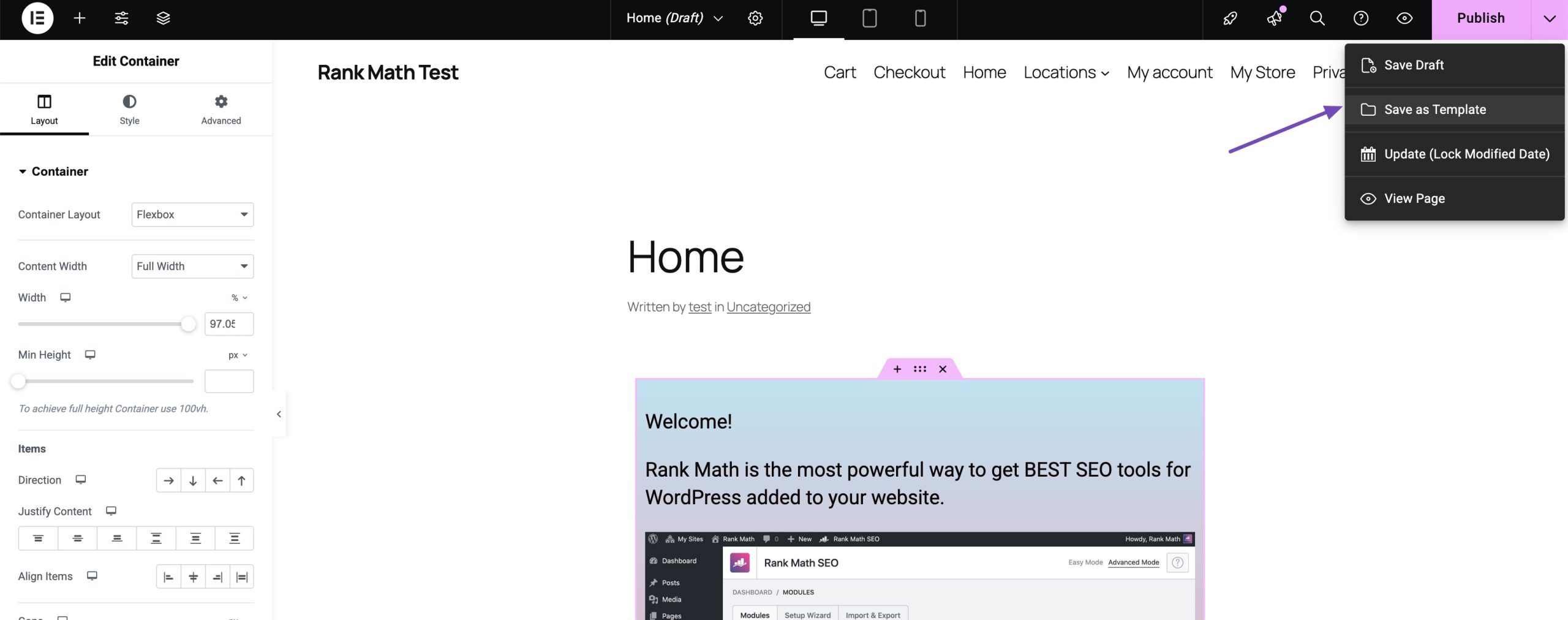Switch to Desktop device preview
Viewport: 1568px width, 620px height.
[x=819, y=18]
